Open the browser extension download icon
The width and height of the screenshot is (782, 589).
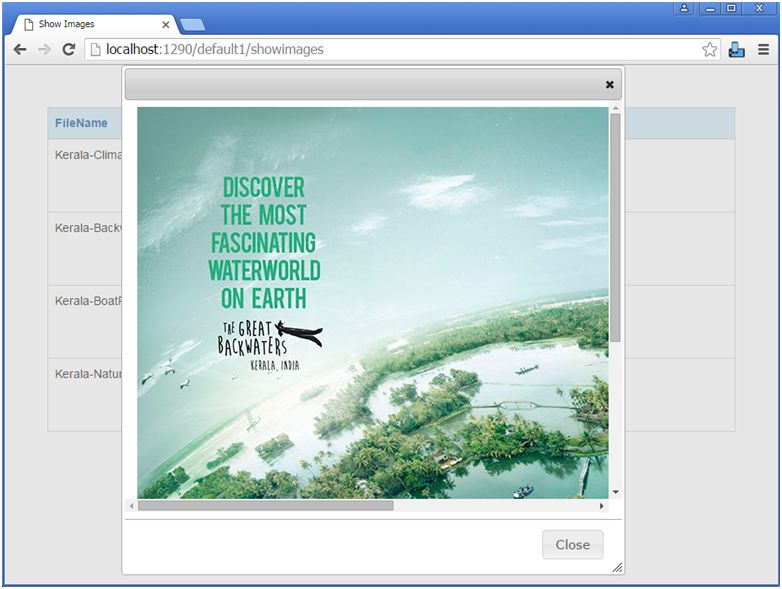click(x=736, y=49)
